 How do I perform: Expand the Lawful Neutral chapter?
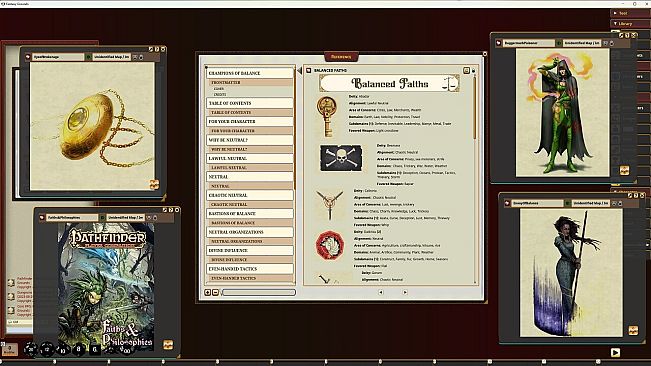pos(250,158)
